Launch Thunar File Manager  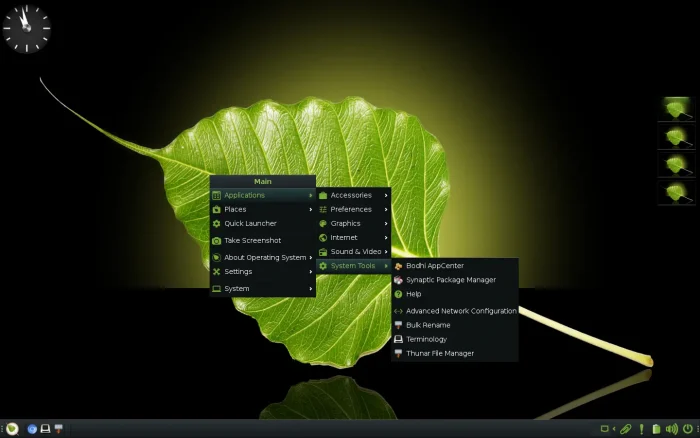click(439, 353)
